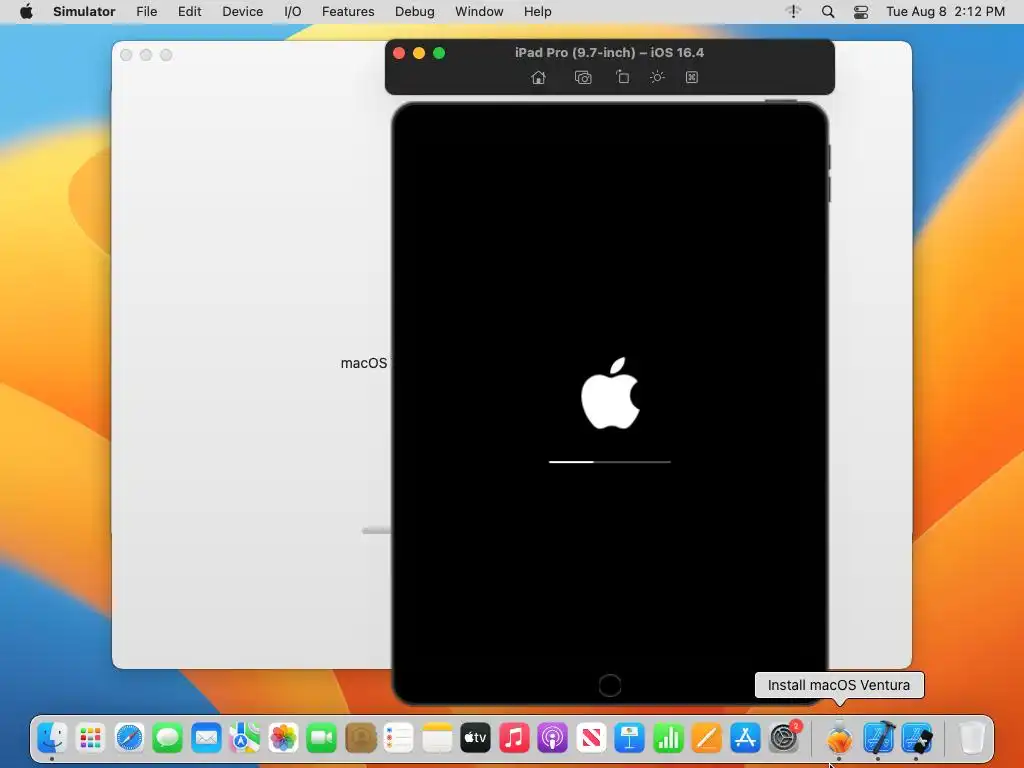Viewport: 1024px width, 768px height.
Task: Rotate the simulated iPad with rotate icon
Action: pyautogui.click(x=622, y=77)
